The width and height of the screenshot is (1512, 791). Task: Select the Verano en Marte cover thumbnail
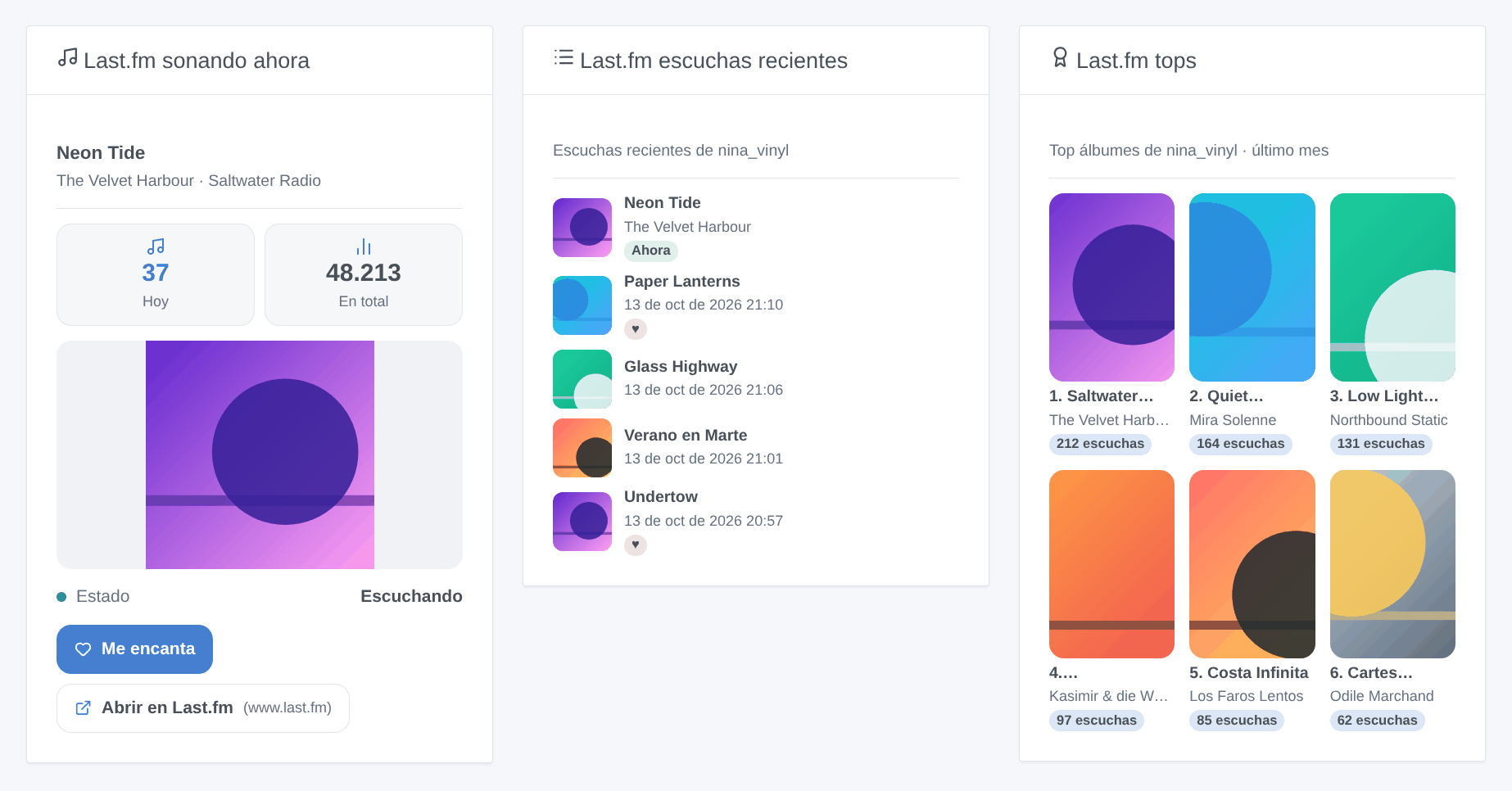click(582, 448)
